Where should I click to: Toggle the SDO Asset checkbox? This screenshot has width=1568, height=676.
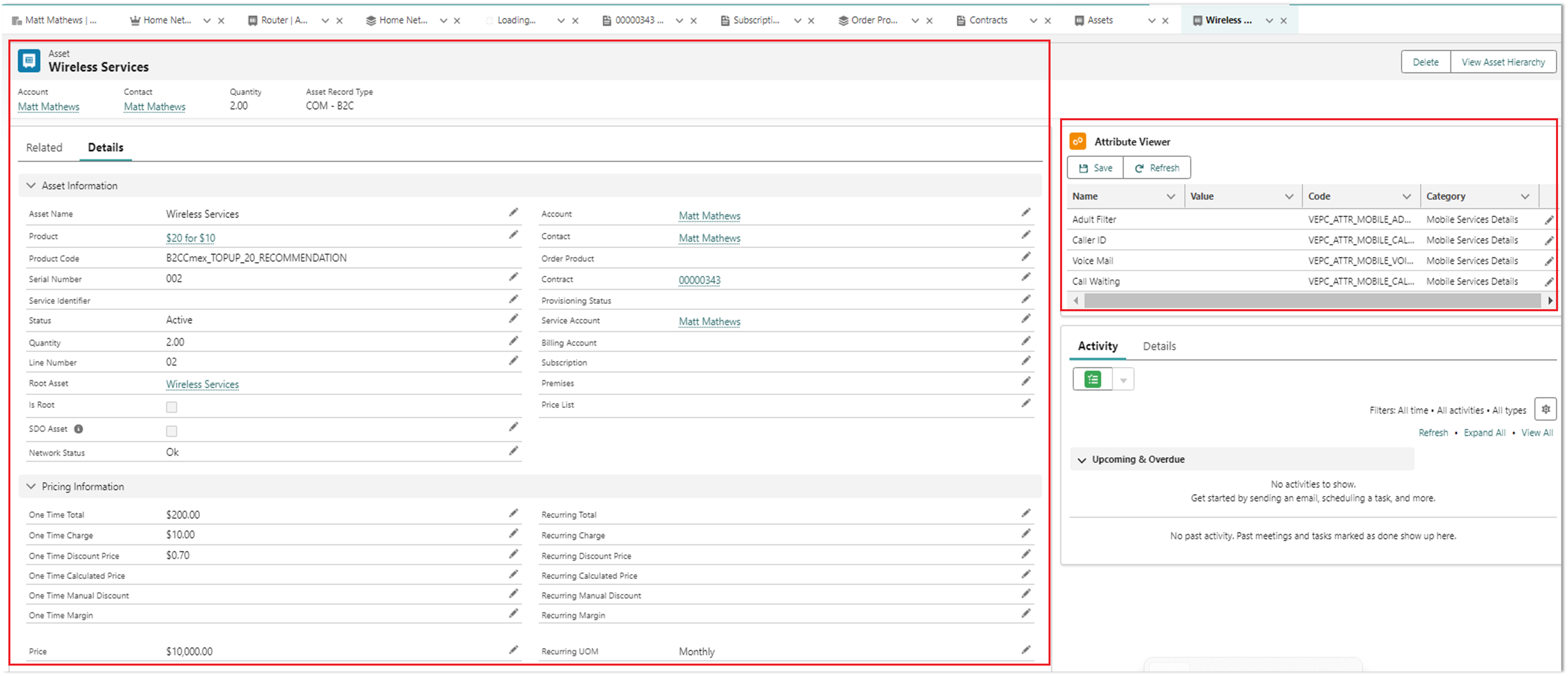tap(172, 431)
